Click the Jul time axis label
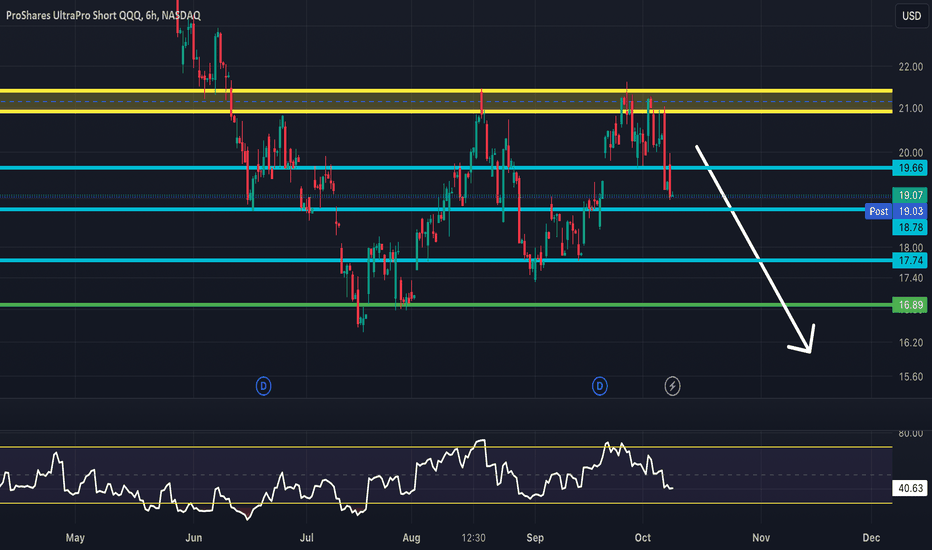The width and height of the screenshot is (932, 550). click(307, 538)
